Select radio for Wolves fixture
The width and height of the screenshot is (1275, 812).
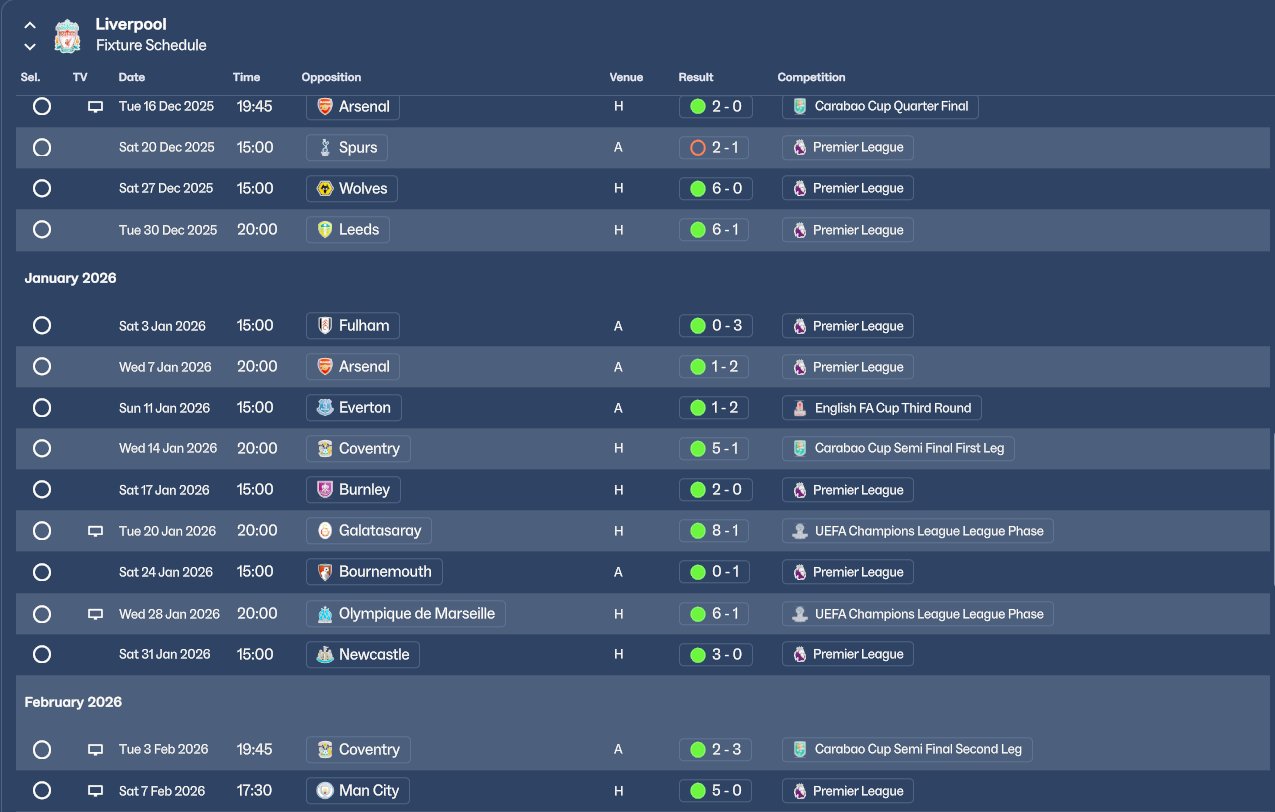click(42, 188)
